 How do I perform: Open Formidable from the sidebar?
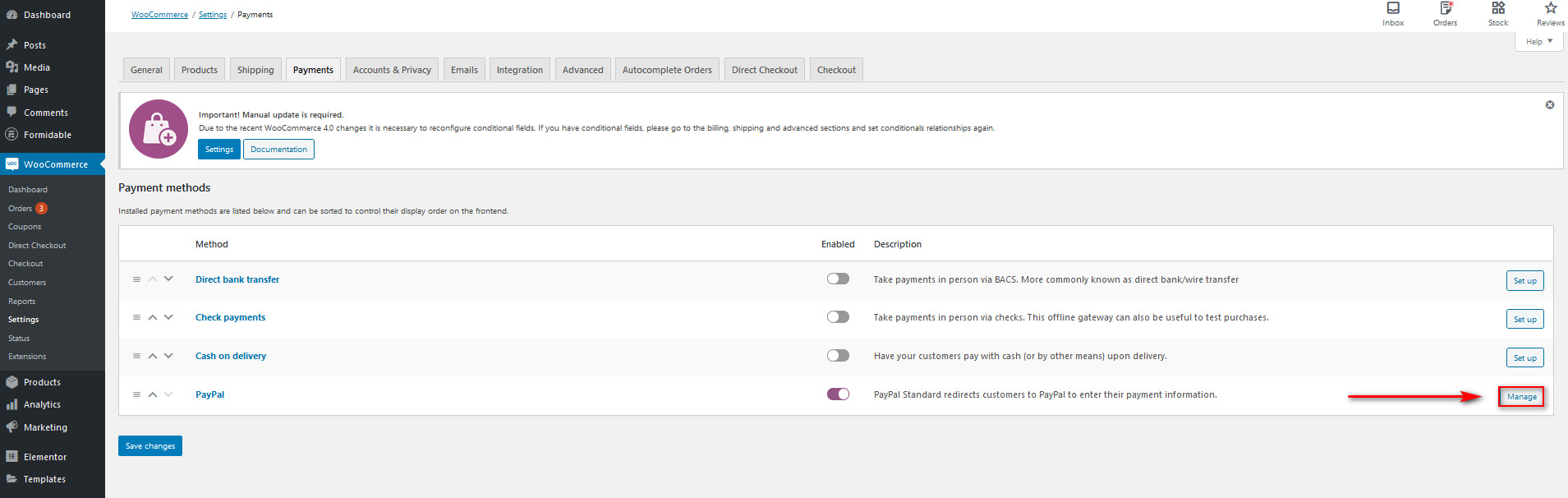click(47, 135)
